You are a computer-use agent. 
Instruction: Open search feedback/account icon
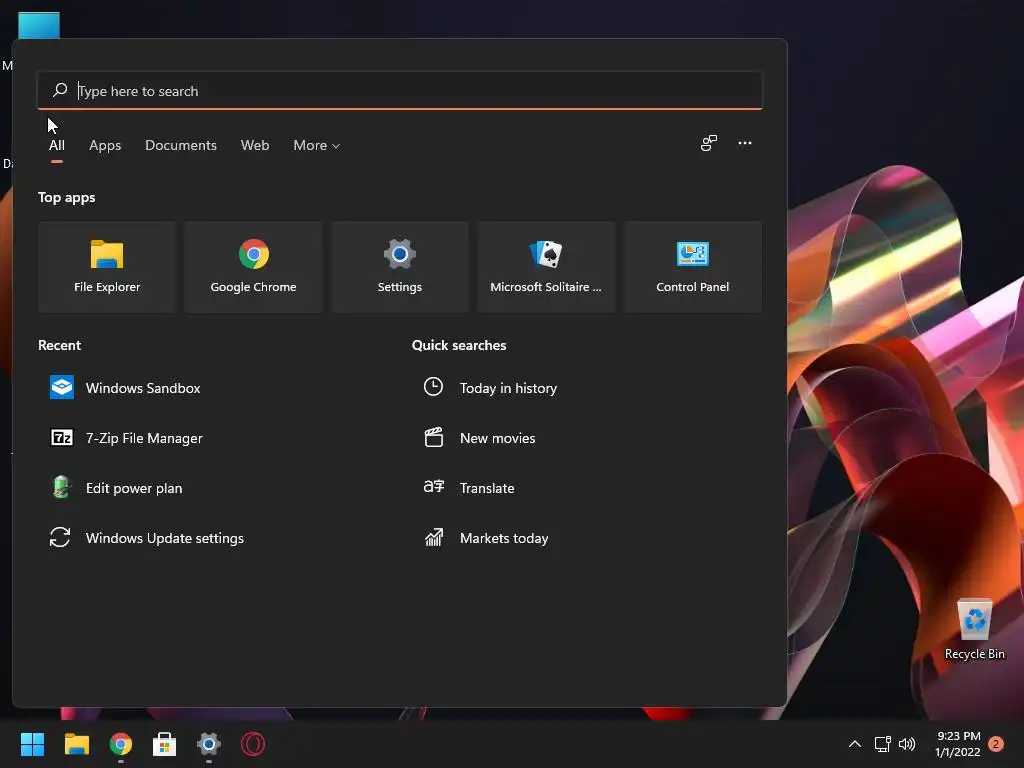tap(709, 143)
